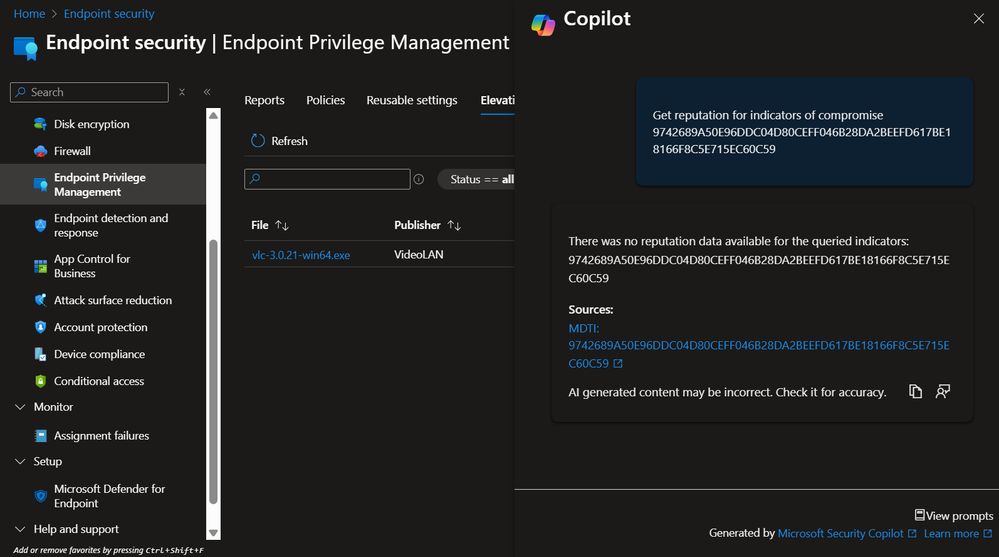Go to Endpoint security breadcrumb

[x=109, y=13]
